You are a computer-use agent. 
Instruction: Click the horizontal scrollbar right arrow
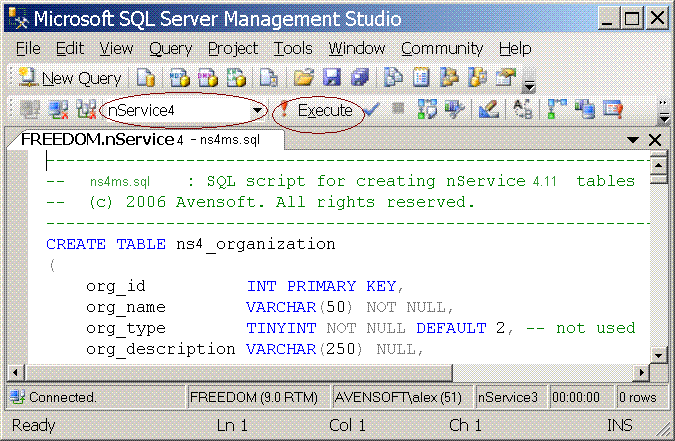coord(642,373)
